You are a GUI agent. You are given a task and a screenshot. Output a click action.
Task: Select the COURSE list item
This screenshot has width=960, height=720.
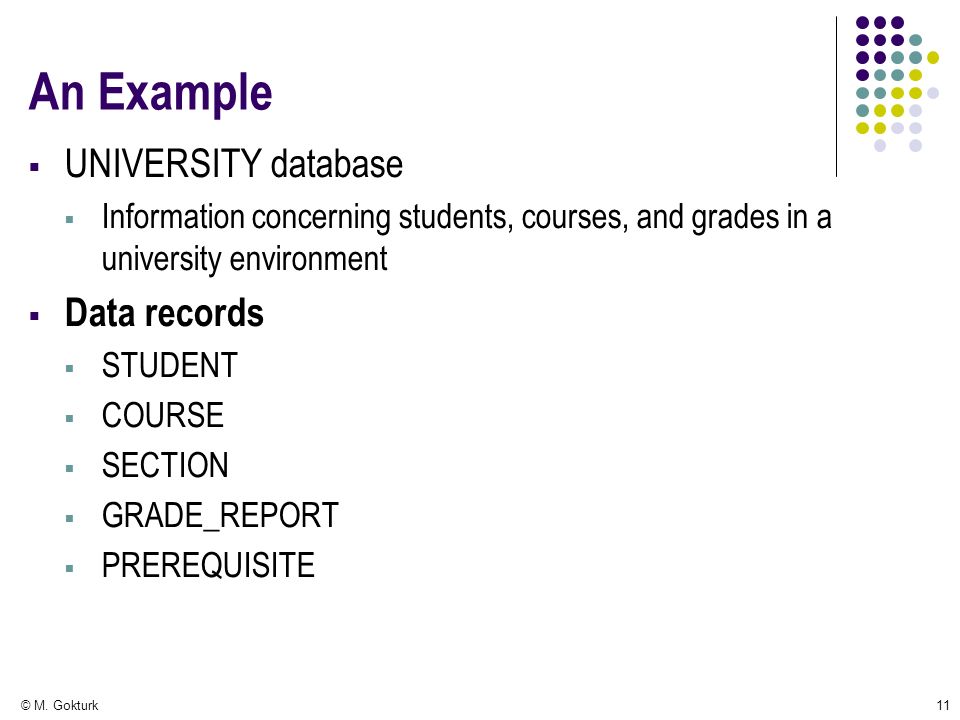tap(163, 415)
